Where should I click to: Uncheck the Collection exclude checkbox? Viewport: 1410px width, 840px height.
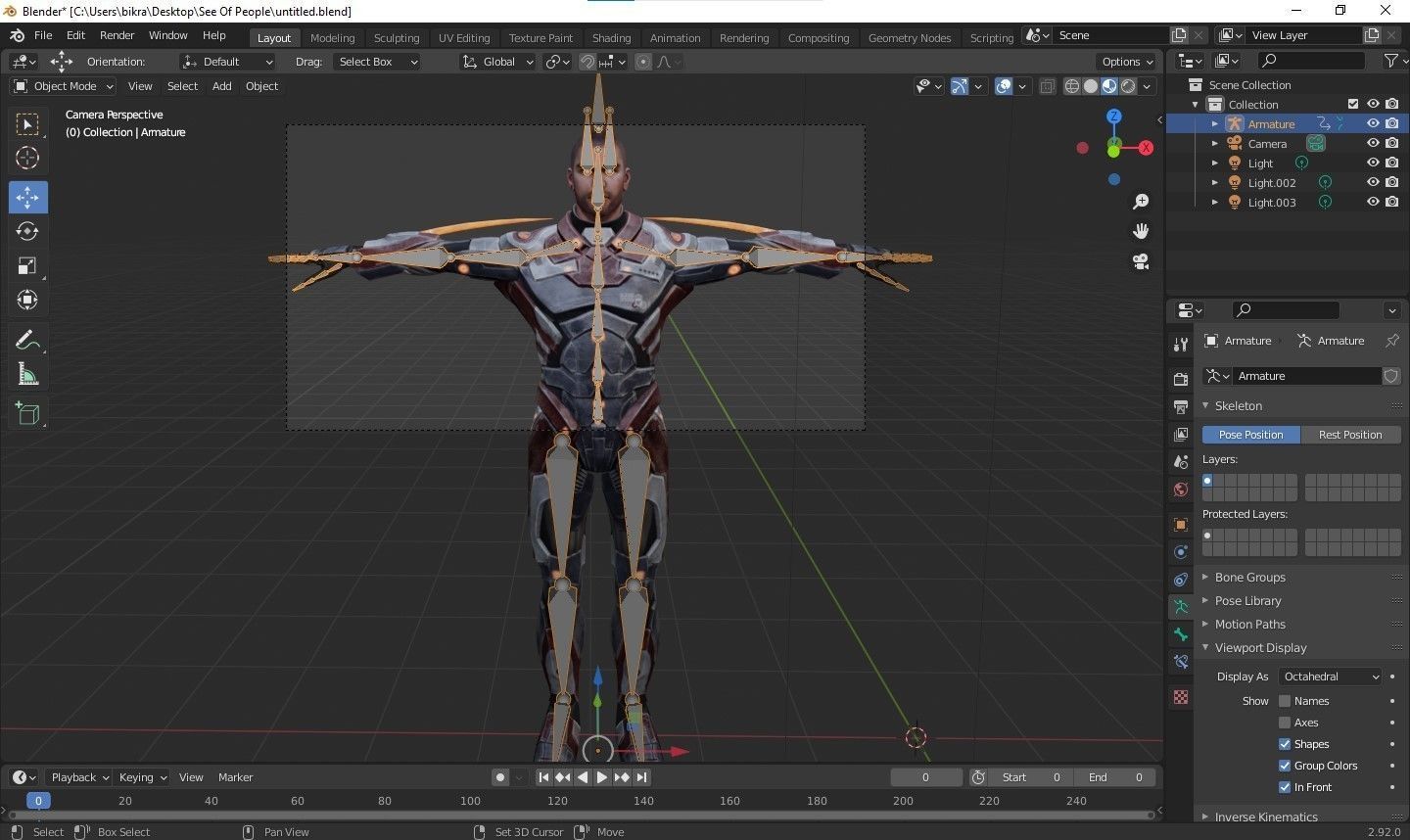[x=1353, y=105]
